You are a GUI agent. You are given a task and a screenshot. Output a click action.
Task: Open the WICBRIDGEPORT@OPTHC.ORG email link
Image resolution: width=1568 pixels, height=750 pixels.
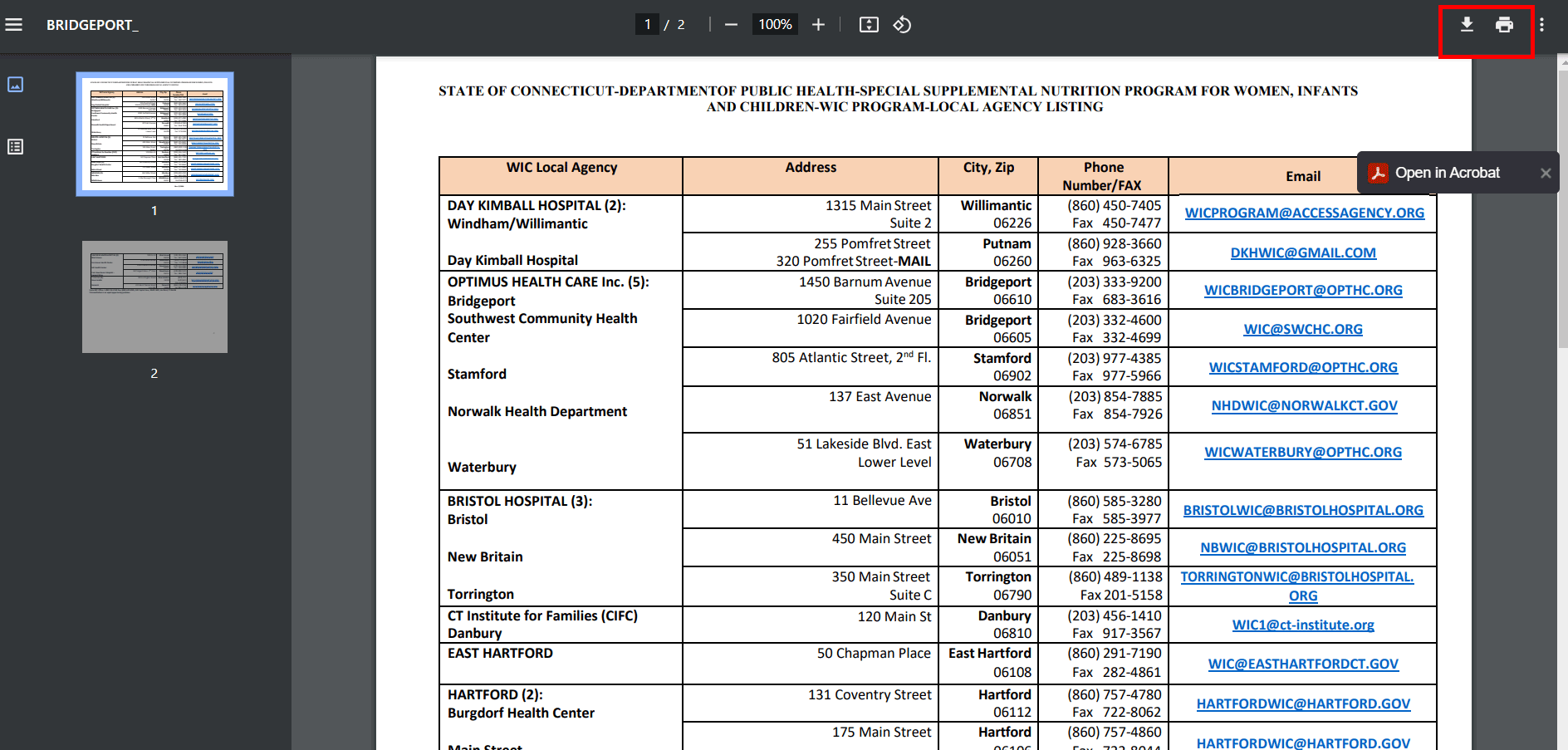click(1303, 291)
